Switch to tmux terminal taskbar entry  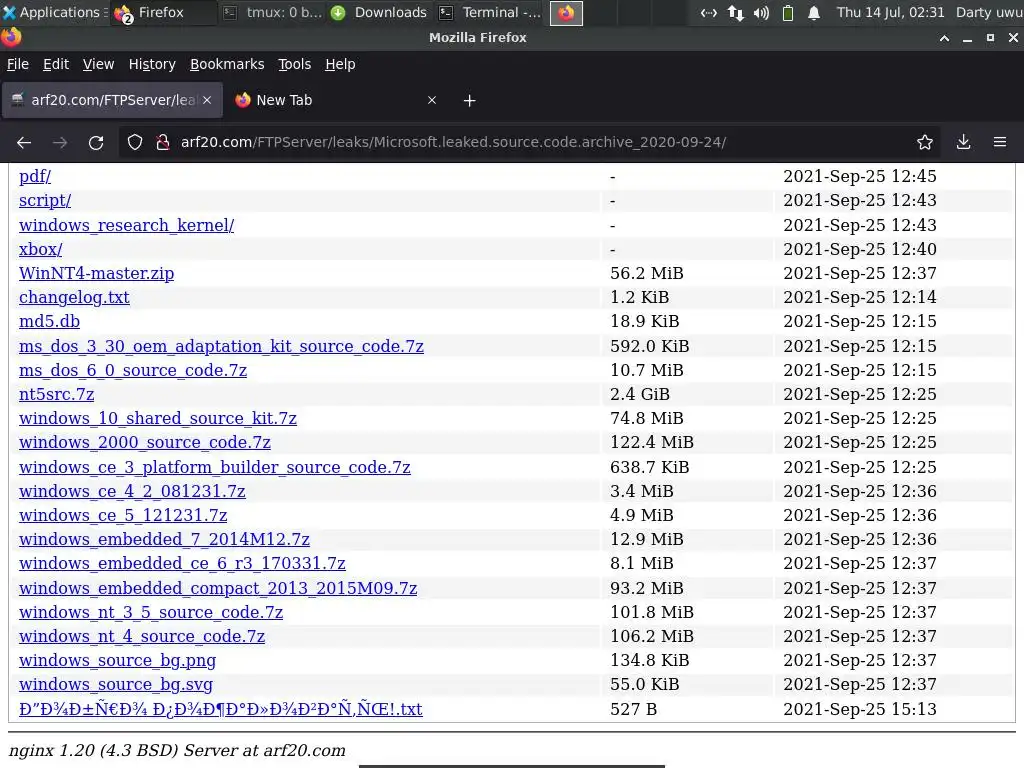coord(273,12)
